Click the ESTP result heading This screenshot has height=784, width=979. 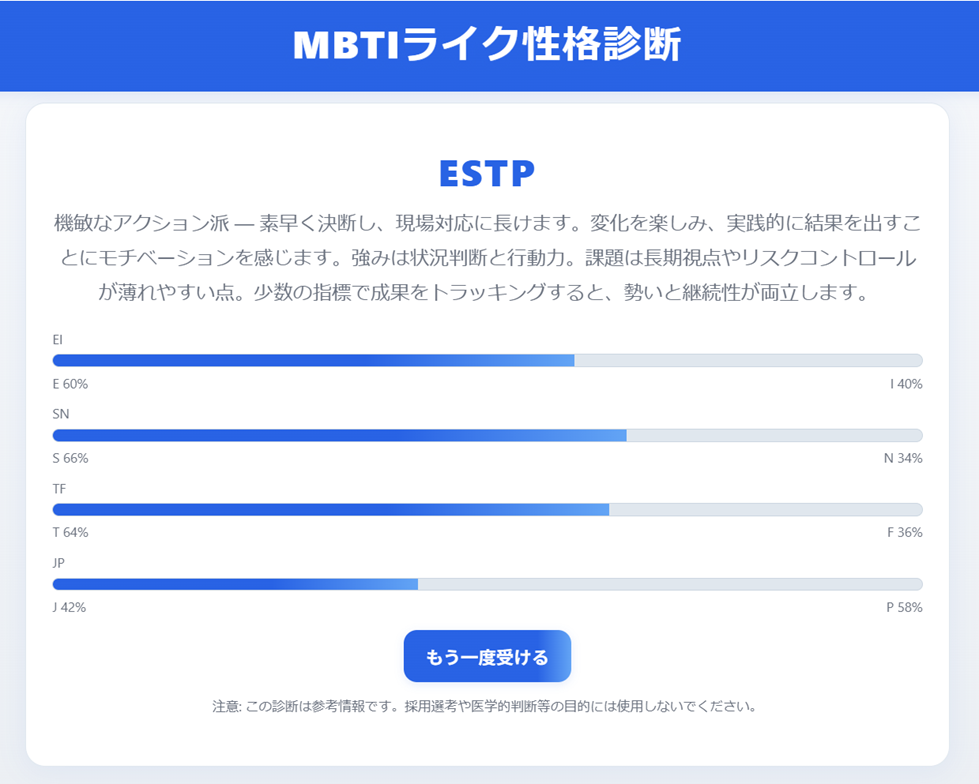point(488,173)
